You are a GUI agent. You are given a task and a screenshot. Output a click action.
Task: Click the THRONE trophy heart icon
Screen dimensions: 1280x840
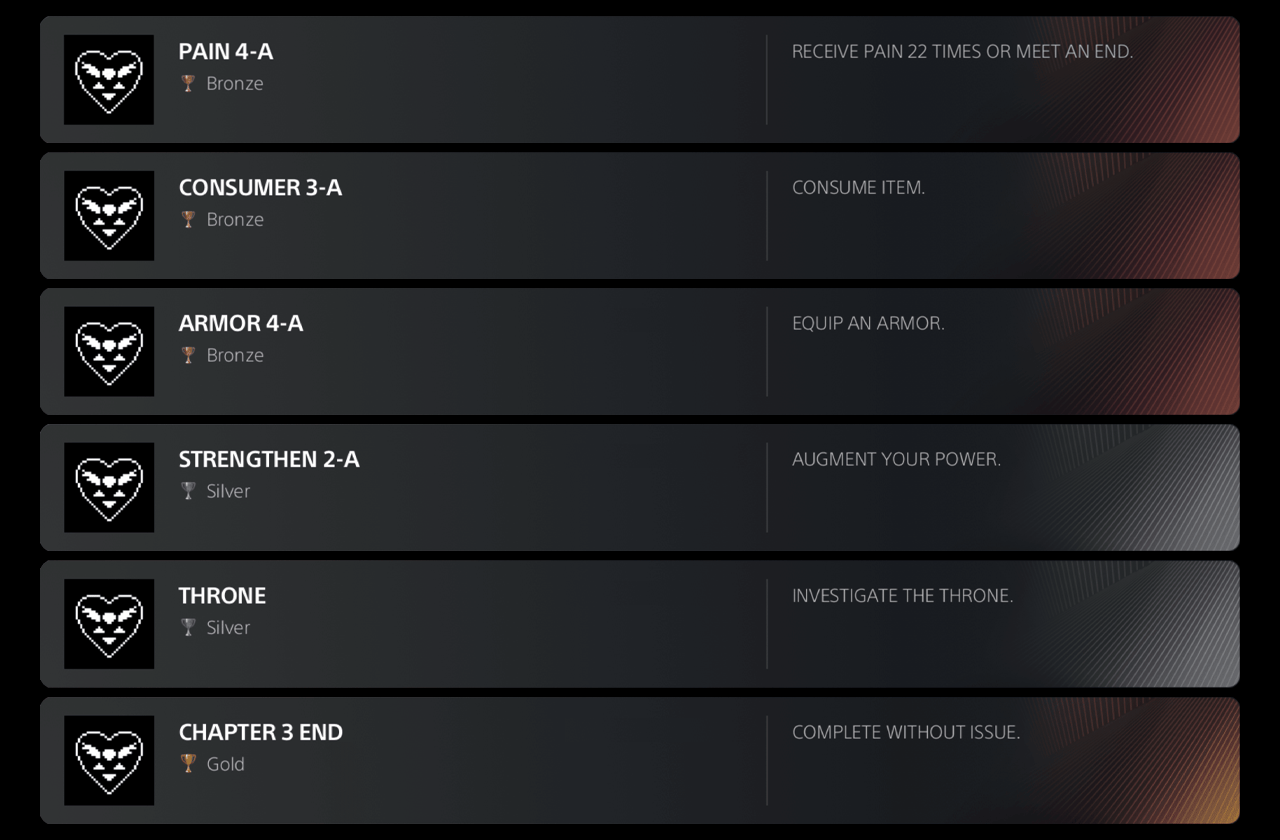coord(109,624)
